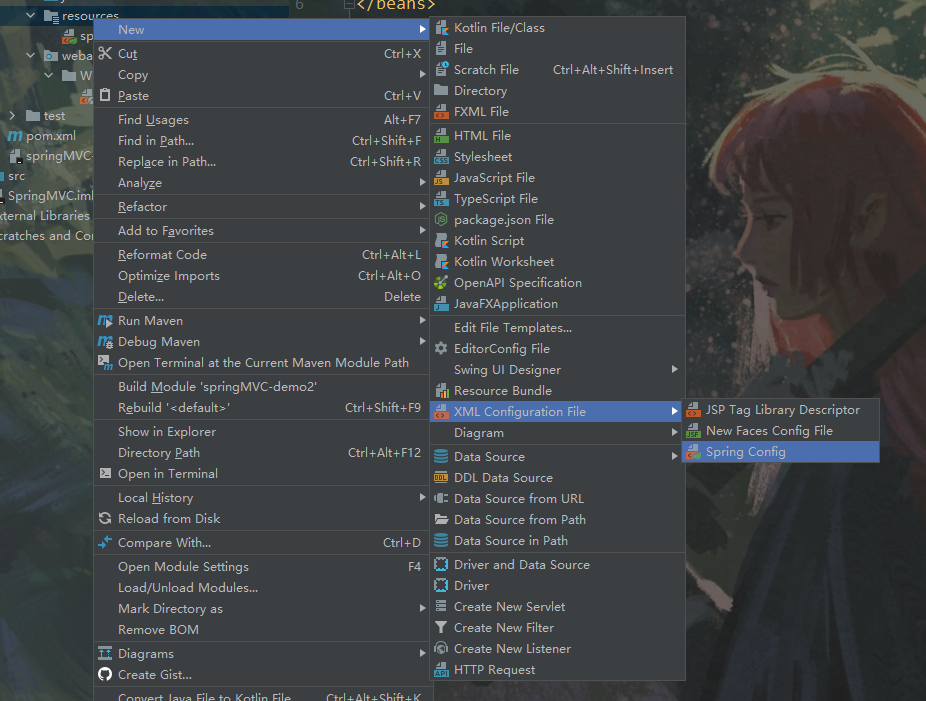Click the Data Source from URL icon
Image resolution: width=926 pixels, height=701 pixels.
coord(441,498)
